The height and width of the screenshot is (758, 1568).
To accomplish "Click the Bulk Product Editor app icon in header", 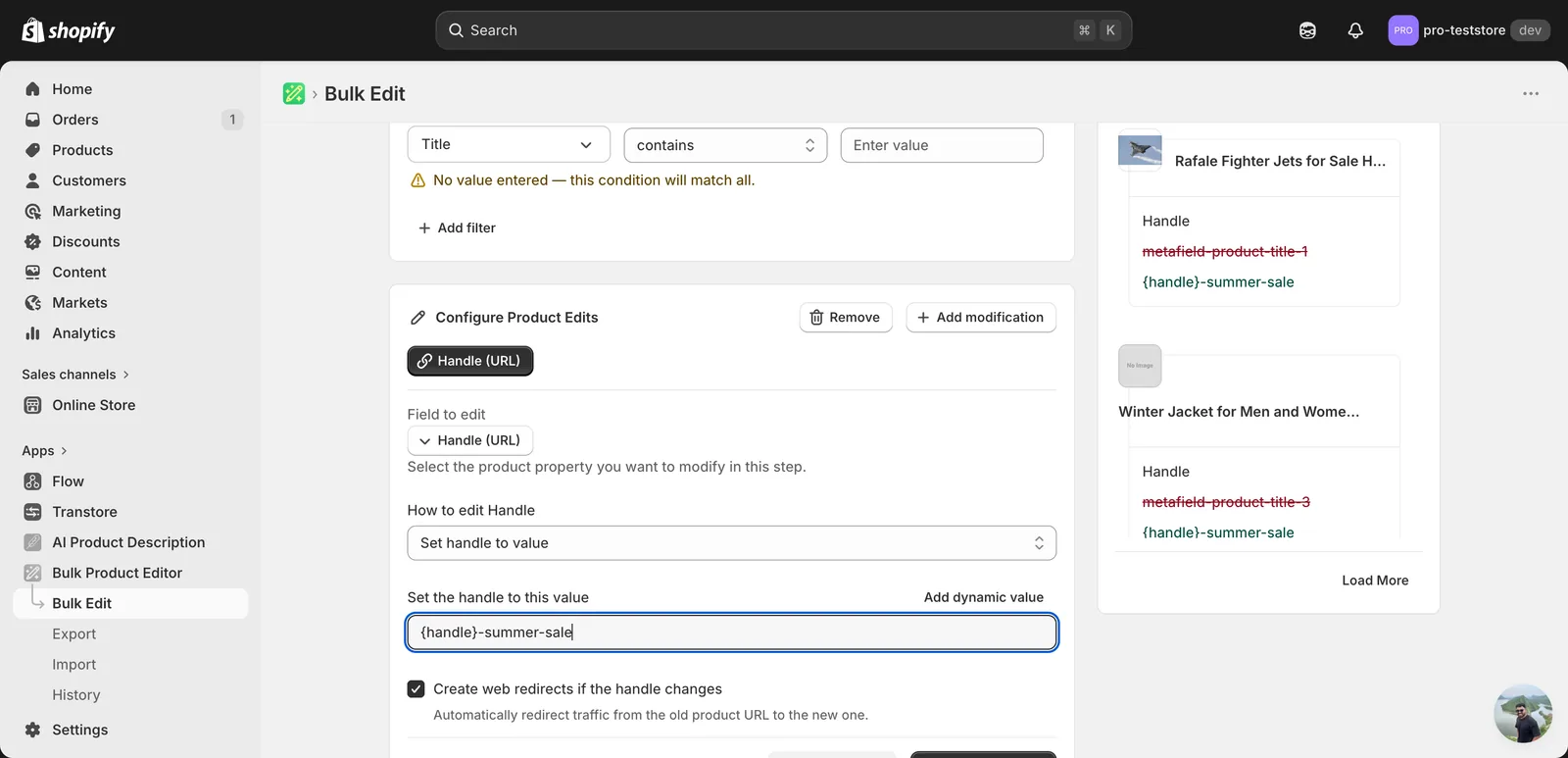I will click(294, 93).
